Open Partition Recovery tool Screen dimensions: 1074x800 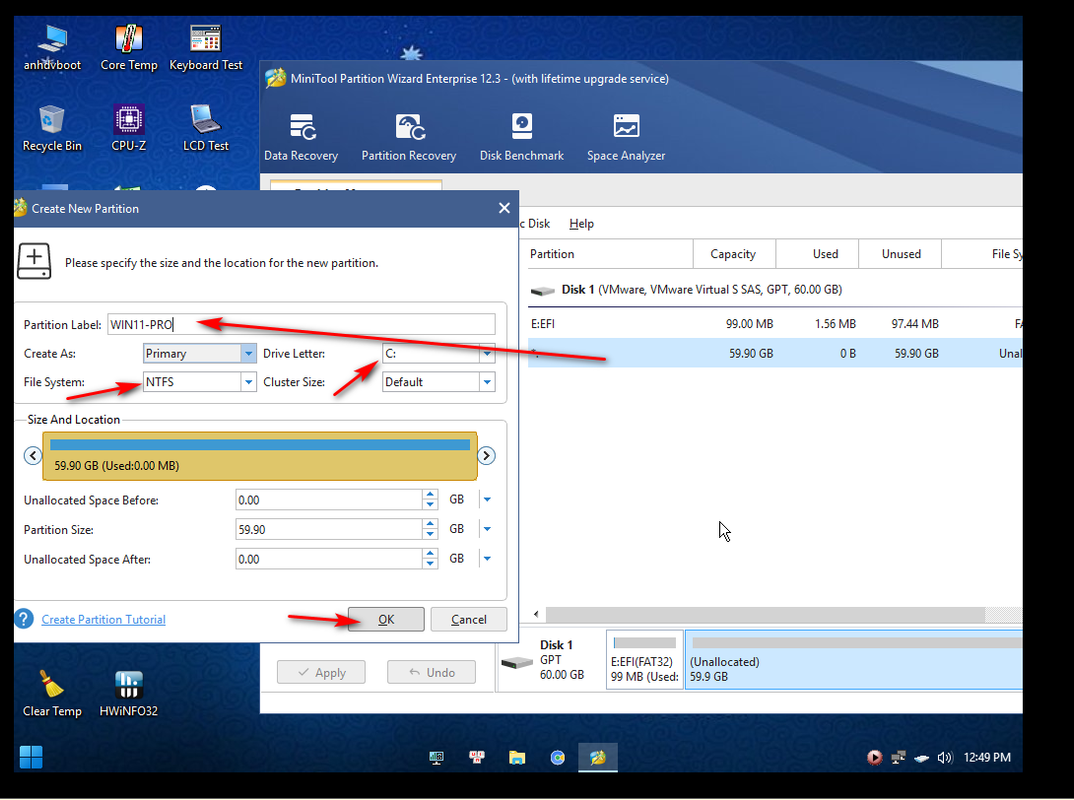coord(408,138)
